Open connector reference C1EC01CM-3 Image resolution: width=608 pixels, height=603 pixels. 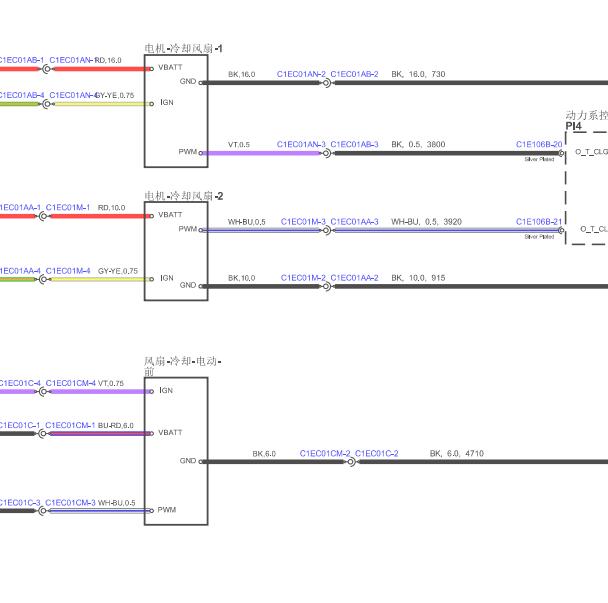(70, 503)
